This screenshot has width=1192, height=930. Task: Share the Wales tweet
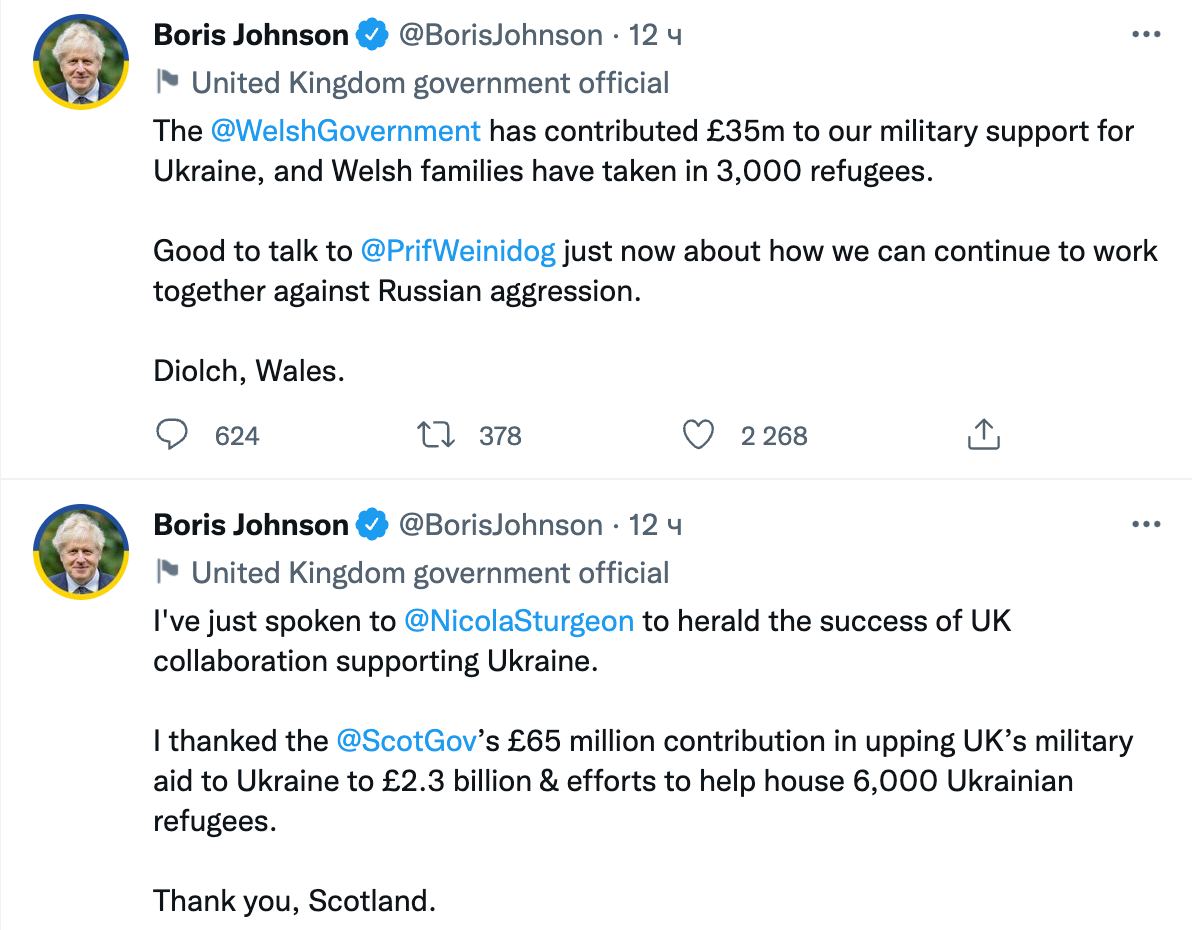tap(984, 435)
